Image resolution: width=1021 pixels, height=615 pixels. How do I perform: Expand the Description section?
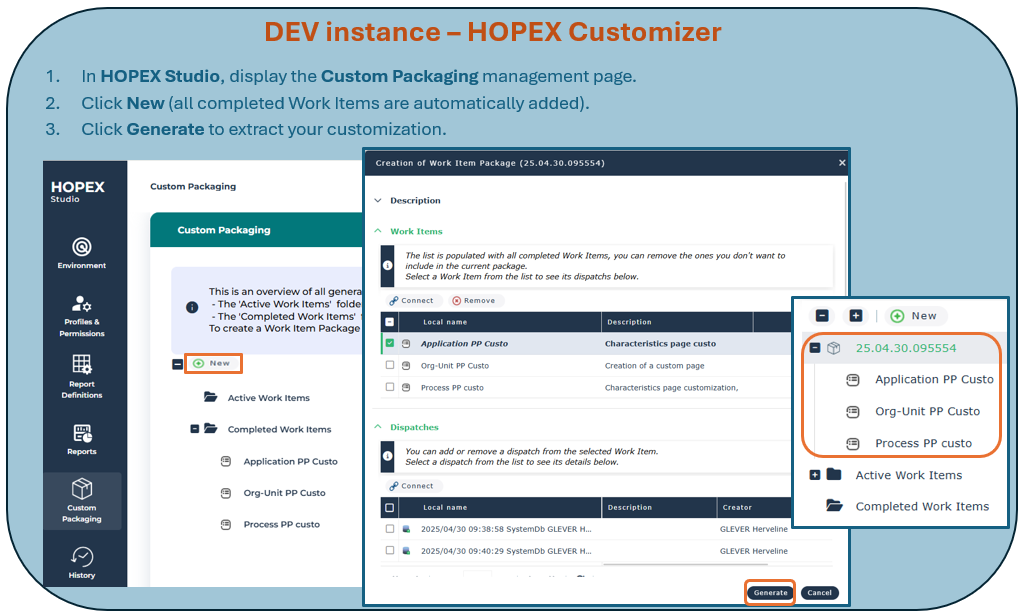tap(377, 200)
